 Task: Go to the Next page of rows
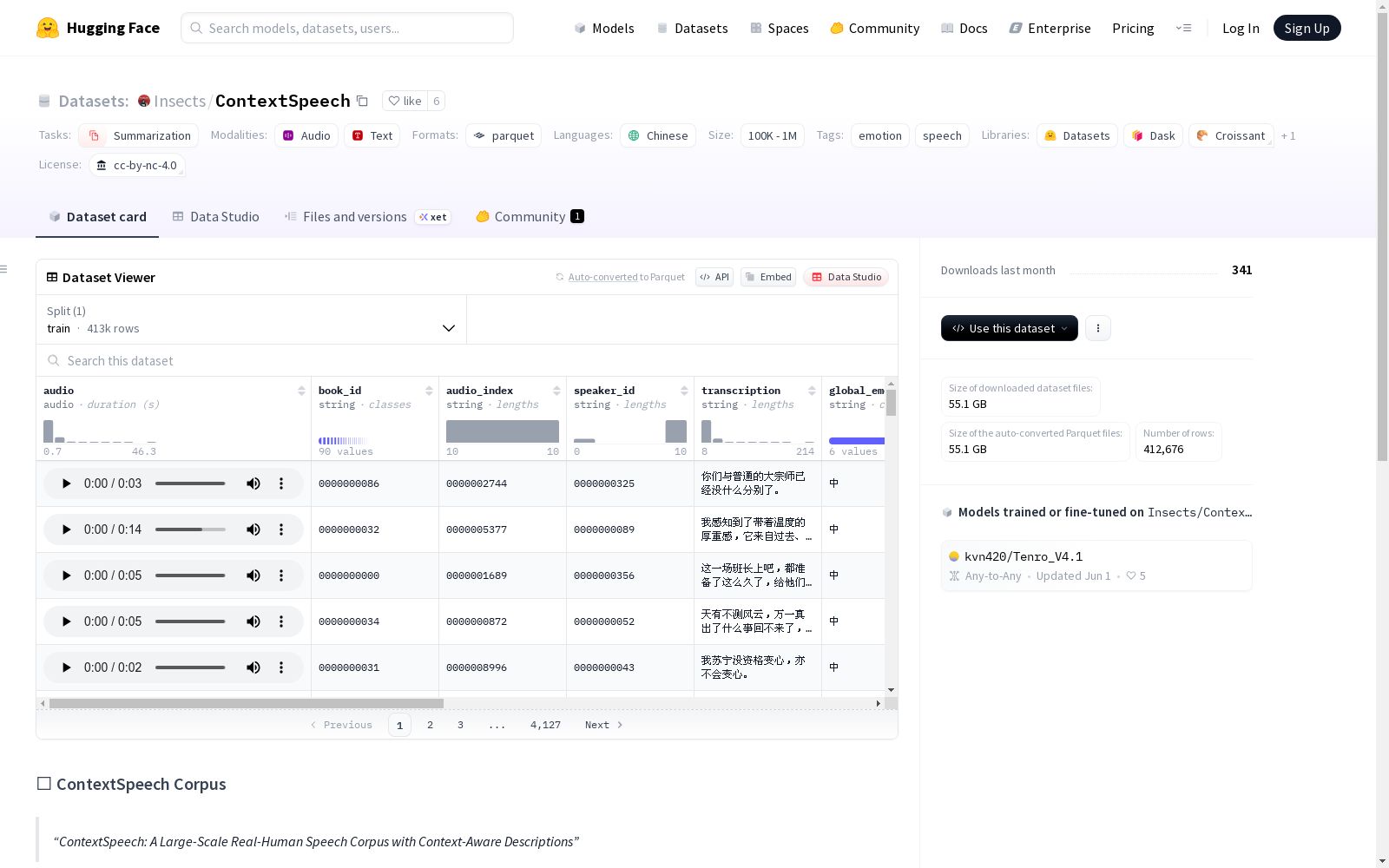point(604,725)
